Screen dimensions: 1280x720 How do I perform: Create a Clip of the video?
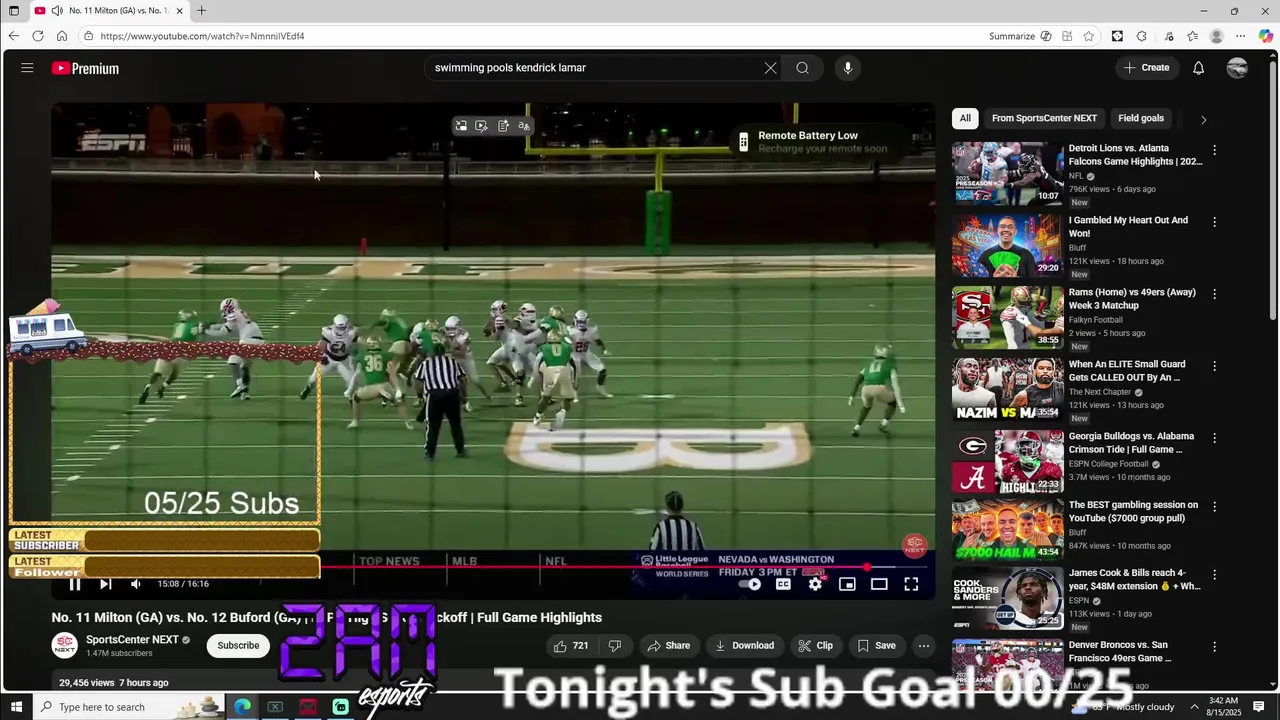[815, 646]
